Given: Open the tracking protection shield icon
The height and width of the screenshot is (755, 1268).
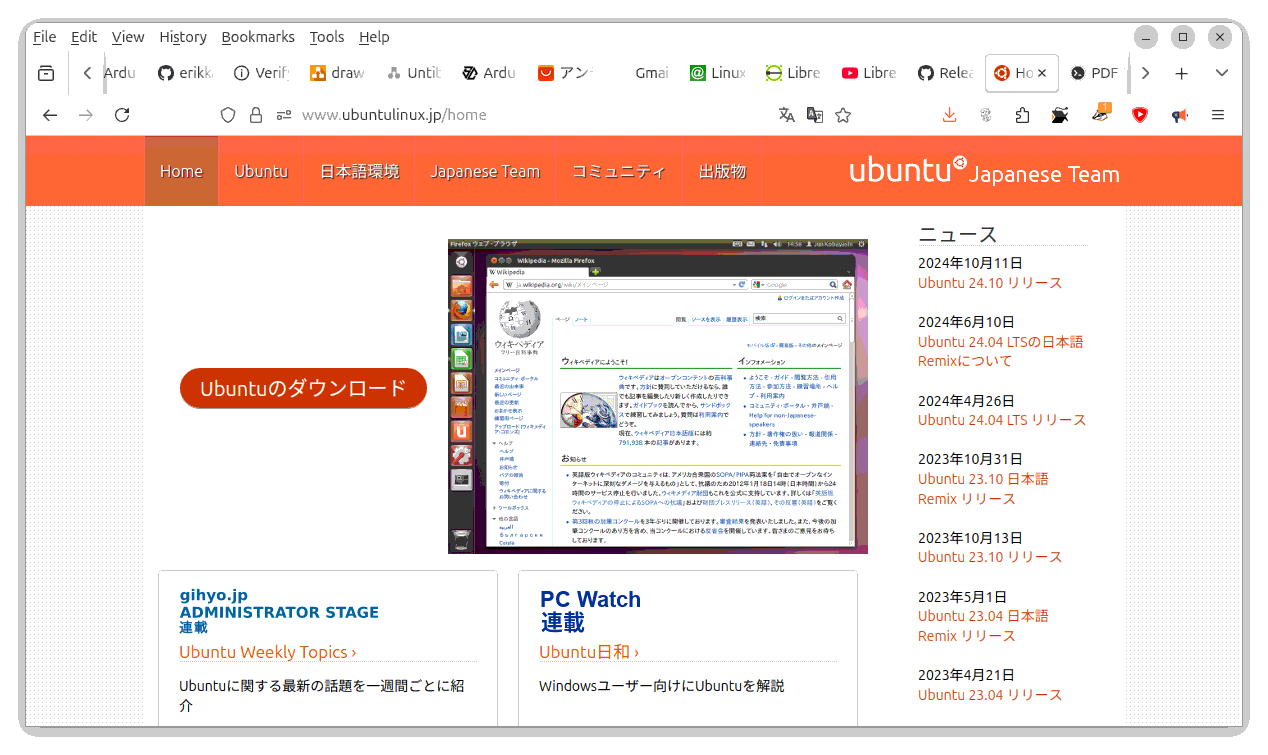Looking at the screenshot, I should pyautogui.click(x=228, y=115).
